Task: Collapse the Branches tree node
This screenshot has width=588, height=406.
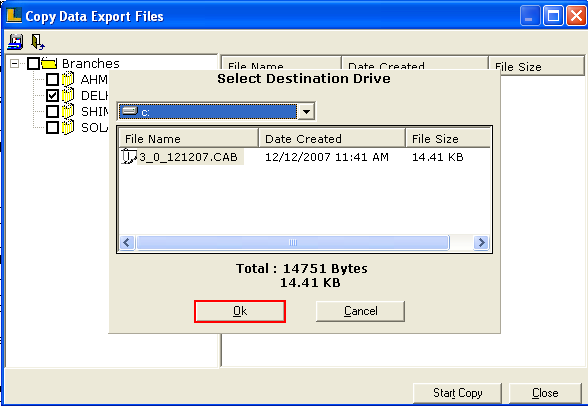Action: pyautogui.click(x=14, y=63)
